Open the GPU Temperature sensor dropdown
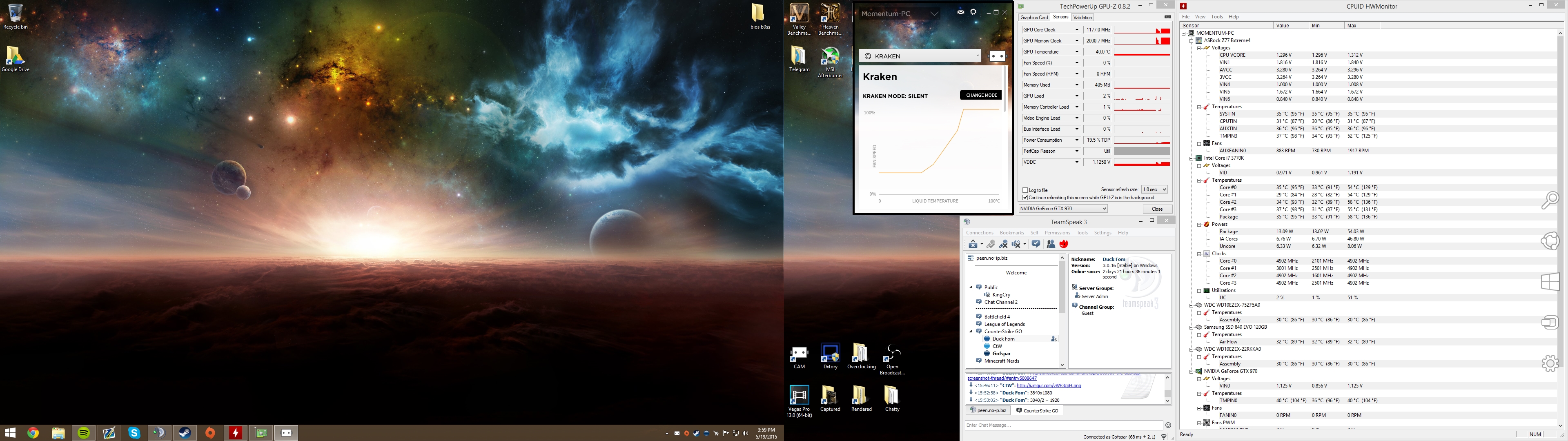Image resolution: width=1568 pixels, height=441 pixels. [x=1076, y=52]
